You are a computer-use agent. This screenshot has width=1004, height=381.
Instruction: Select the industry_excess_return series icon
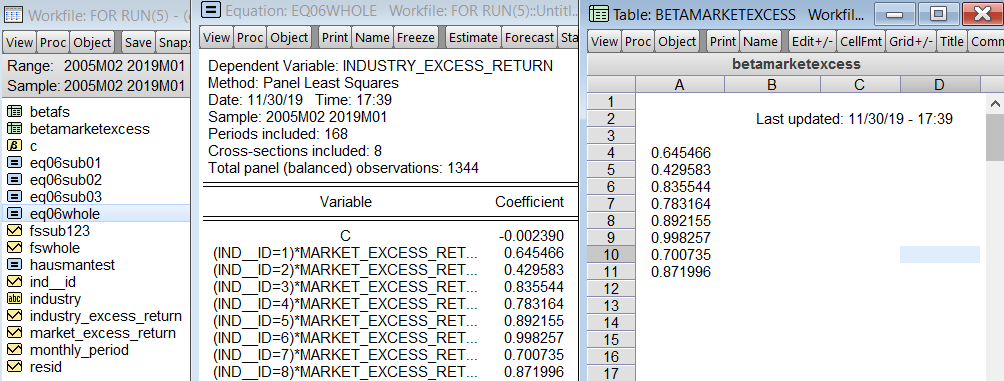(x=13, y=316)
